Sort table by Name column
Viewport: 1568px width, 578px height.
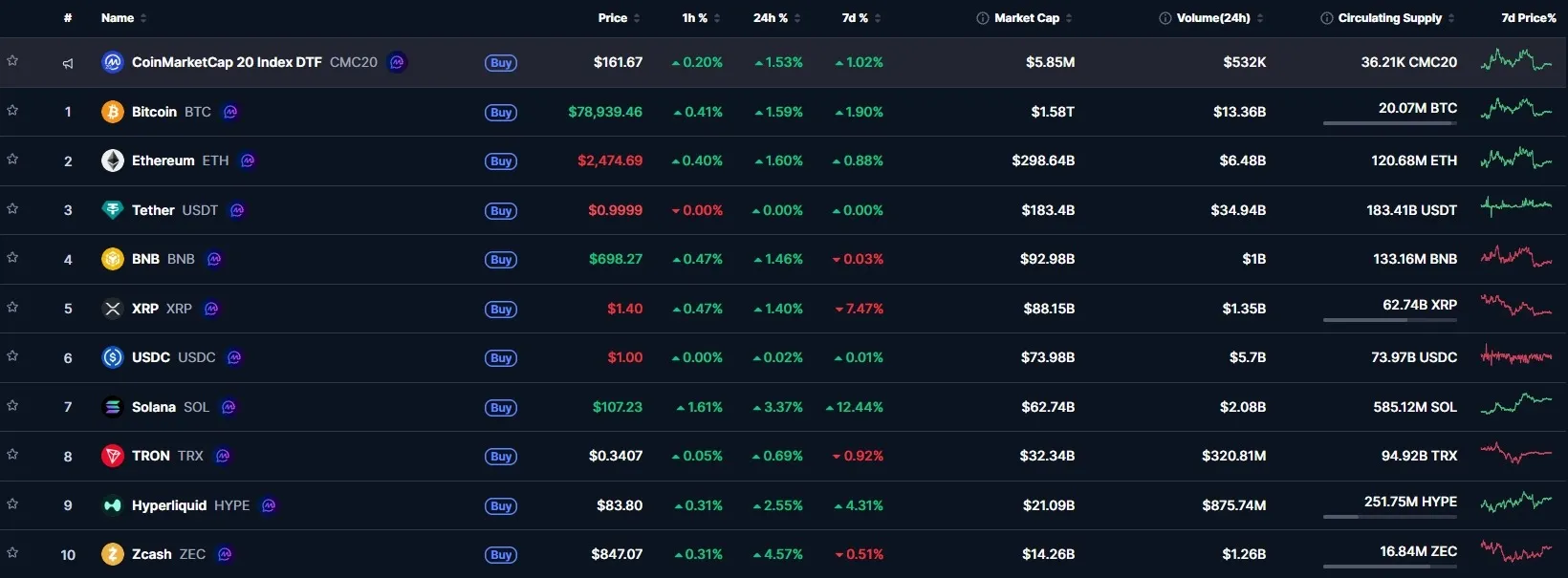pyautogui.click(x=123, y=18)
